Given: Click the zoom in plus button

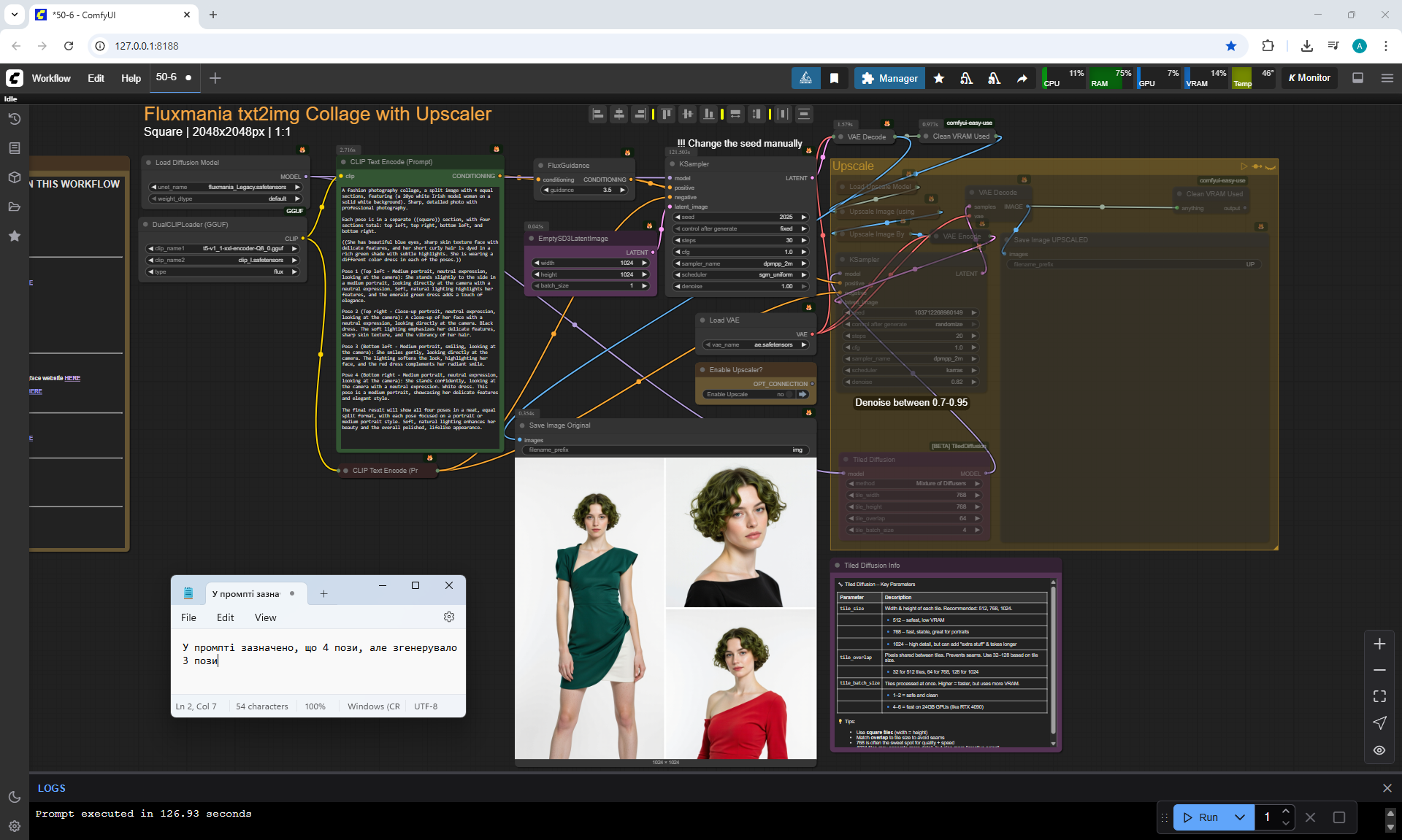Looking at the screenshot, I should pyautogui.click(x=1379, y=644).
